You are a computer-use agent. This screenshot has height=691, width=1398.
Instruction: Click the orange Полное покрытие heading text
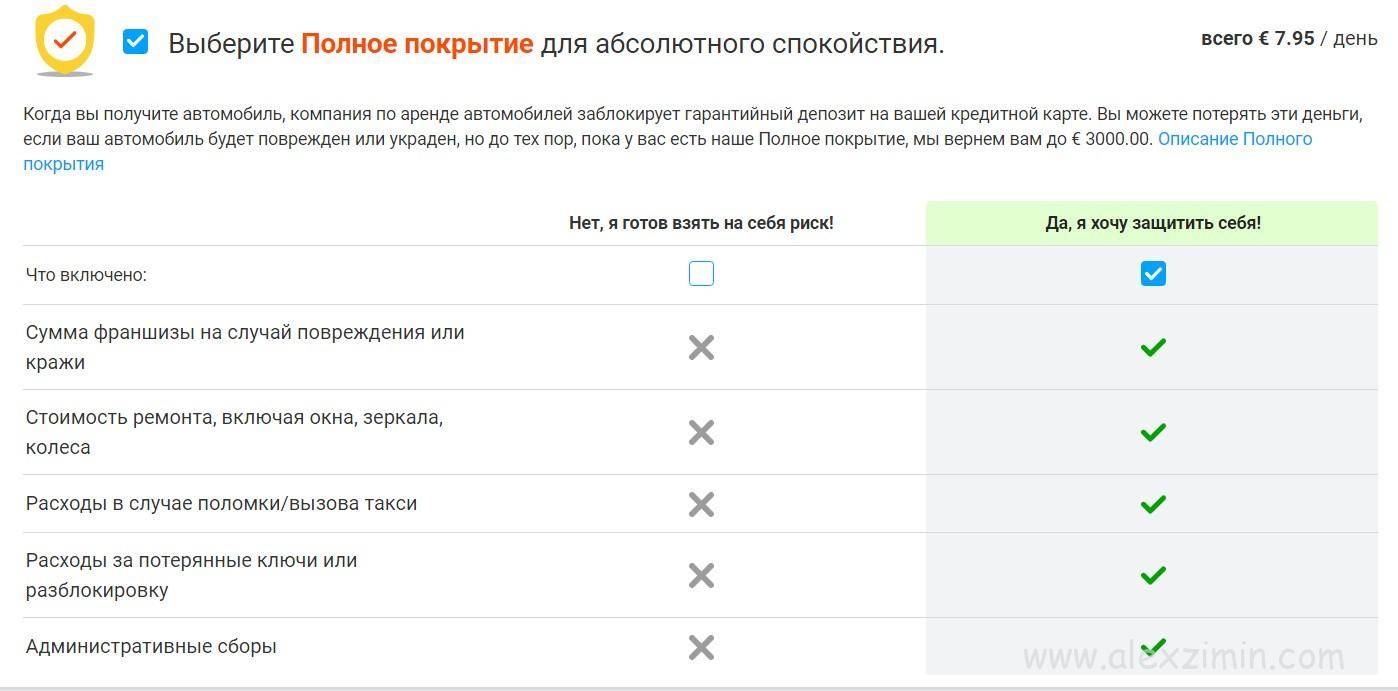417,44
